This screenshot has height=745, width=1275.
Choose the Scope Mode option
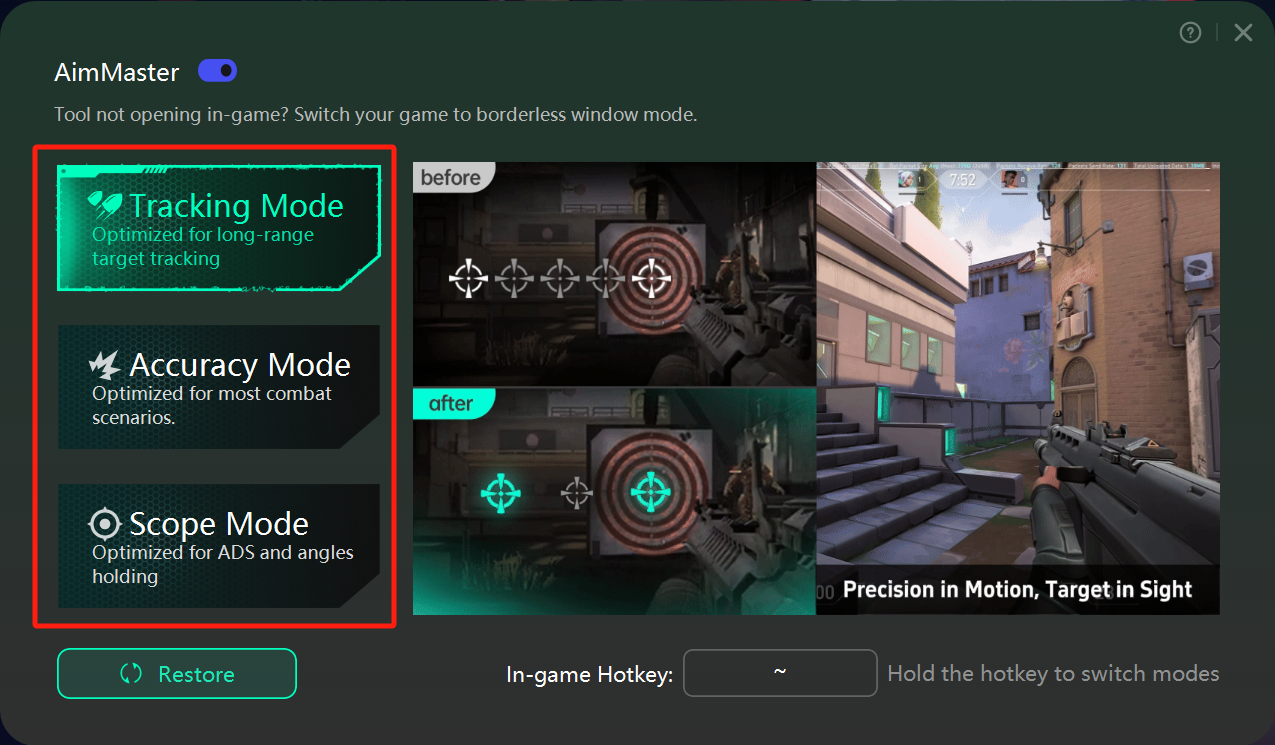click(x=219, y=546)
